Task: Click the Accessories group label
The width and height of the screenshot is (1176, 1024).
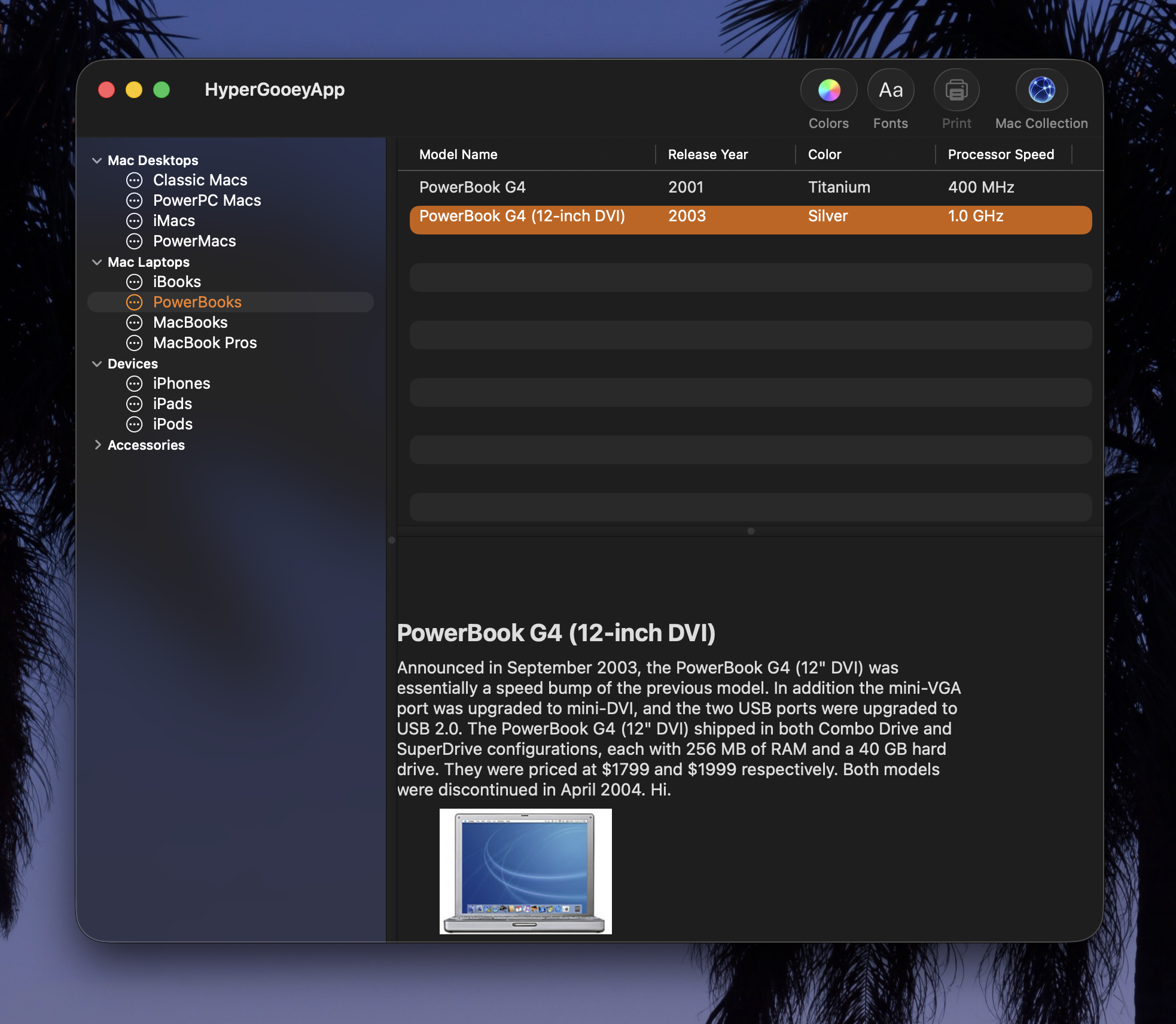Action: click(146, 445)
